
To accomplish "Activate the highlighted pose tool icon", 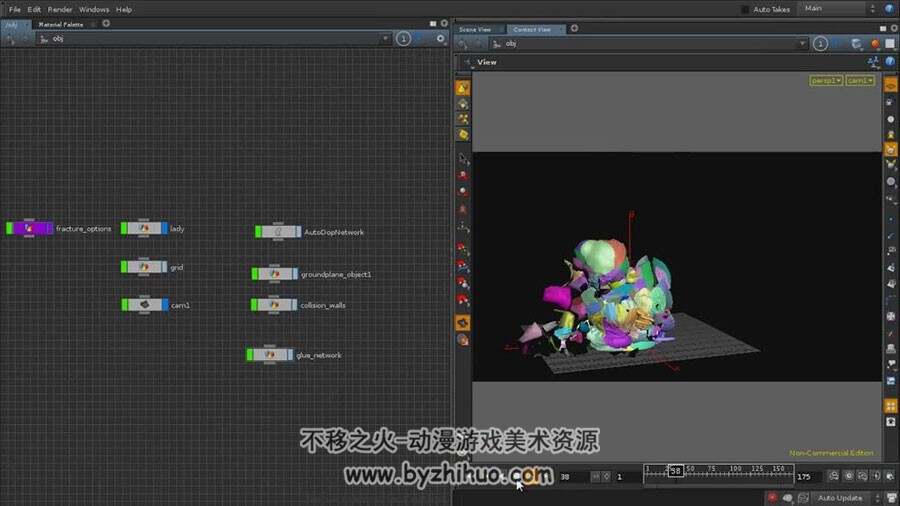I will (463, 323).
